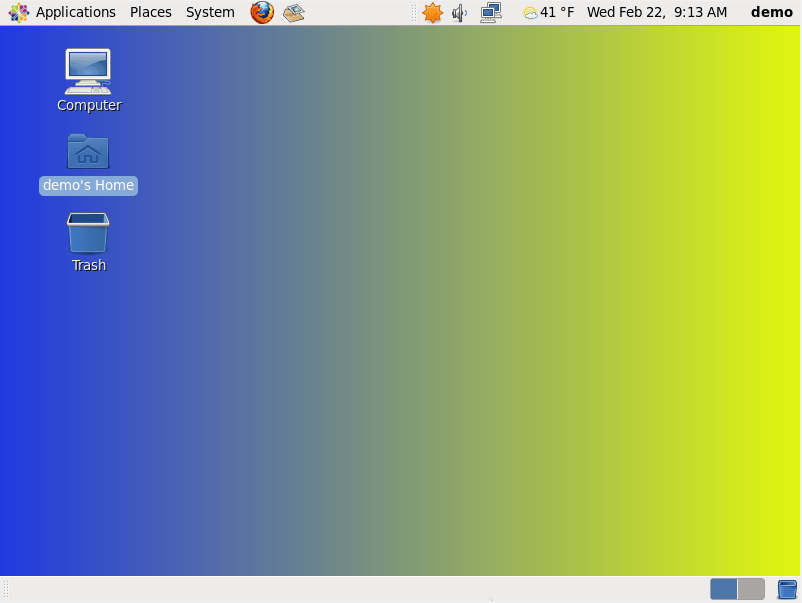Select the Trash icon on desktop
802x603 pixels.
[88, 233]
